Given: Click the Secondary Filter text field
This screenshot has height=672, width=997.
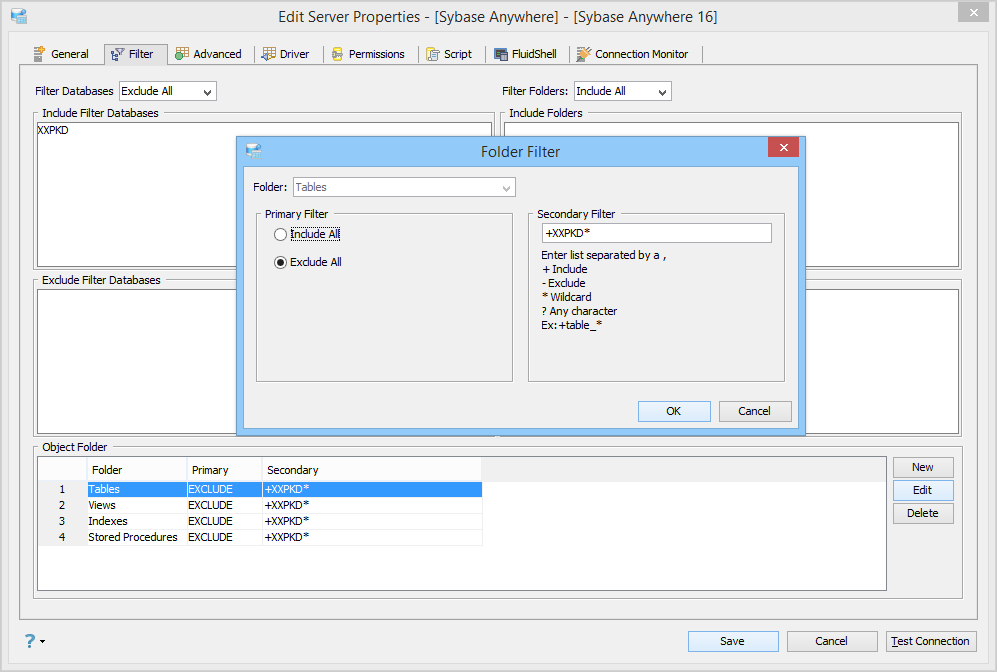Looking at the screenshot, I should [657, 233].
